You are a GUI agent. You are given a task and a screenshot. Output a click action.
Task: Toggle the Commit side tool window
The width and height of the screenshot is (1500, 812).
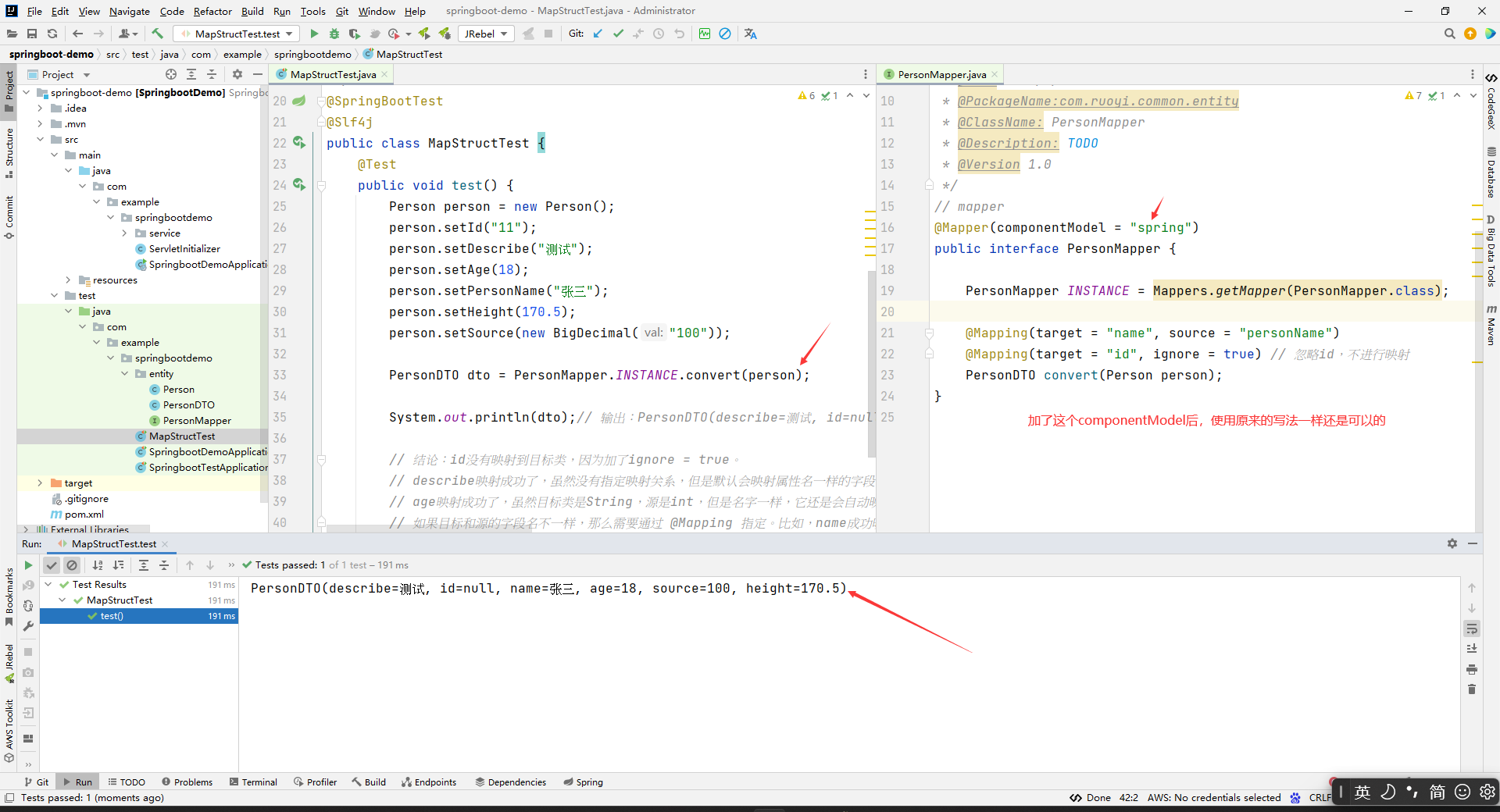coord(9,217)
